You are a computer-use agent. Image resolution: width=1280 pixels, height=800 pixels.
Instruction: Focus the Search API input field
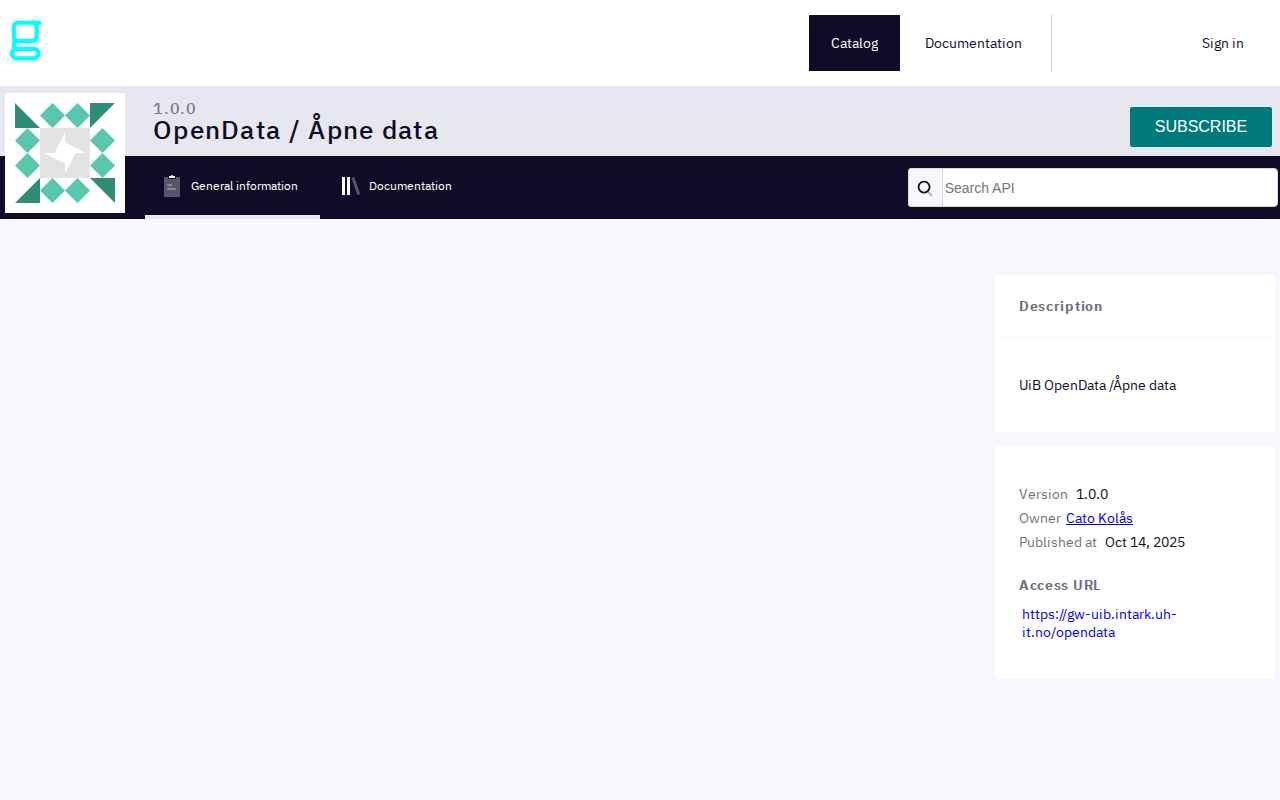[x=1108, y=188]
